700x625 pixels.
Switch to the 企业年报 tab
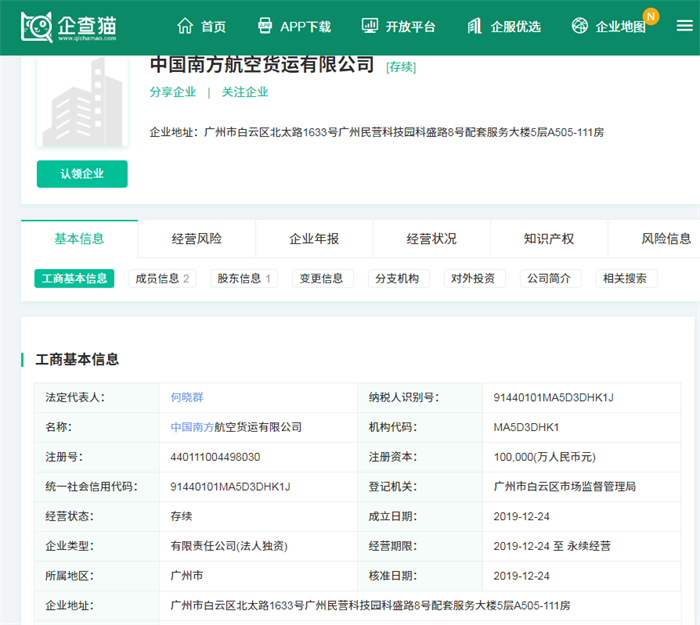click(x=314, y=239)
